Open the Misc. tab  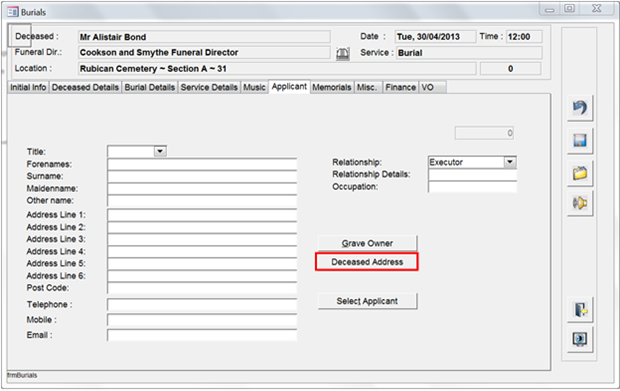coord(367,87)
